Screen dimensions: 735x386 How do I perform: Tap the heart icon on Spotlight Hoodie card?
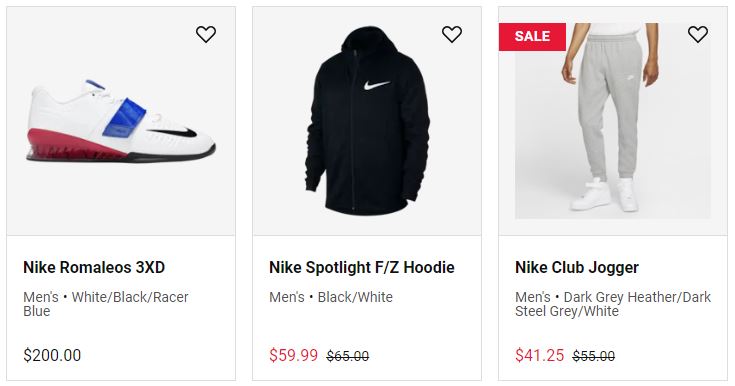452,34
